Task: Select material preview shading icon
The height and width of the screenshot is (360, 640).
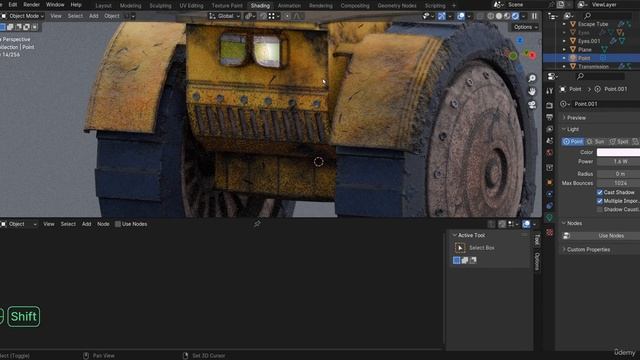Action: tap(507, 16)
